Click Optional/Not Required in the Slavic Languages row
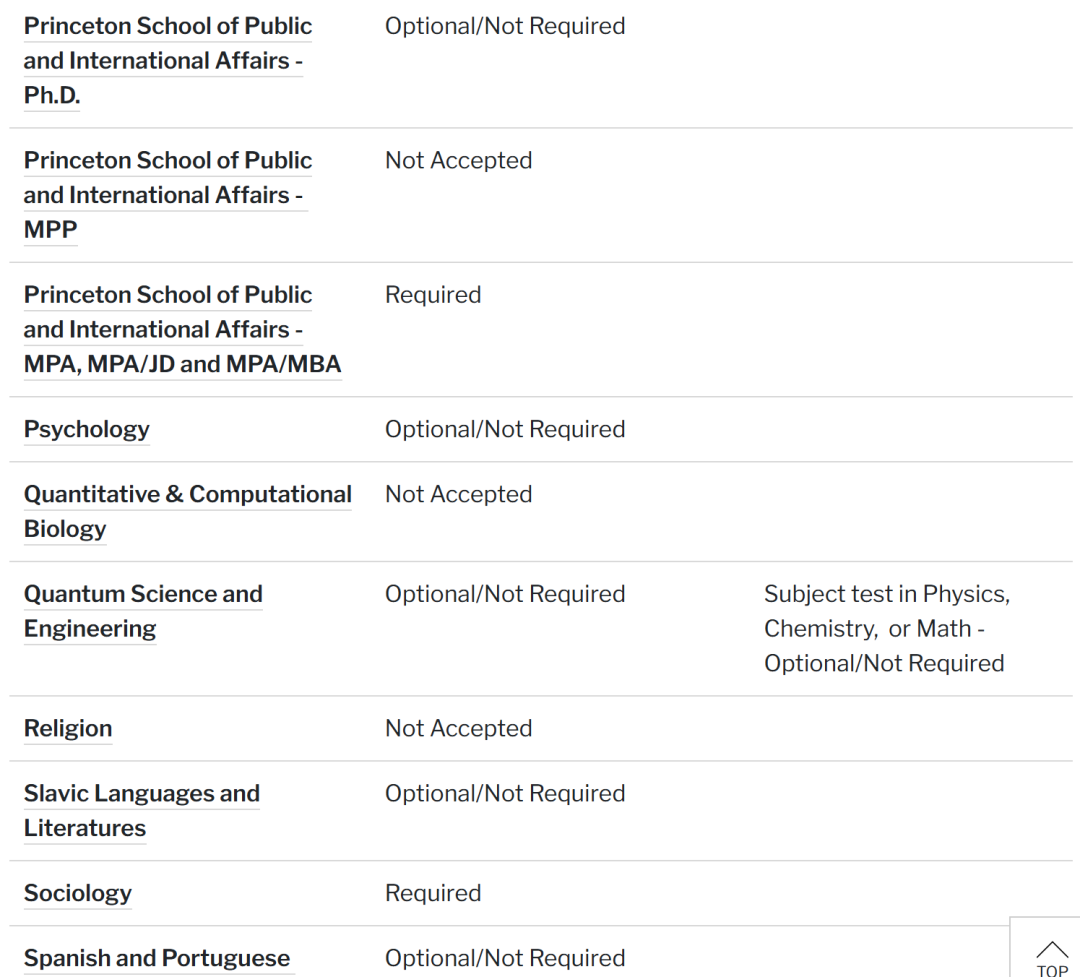This screenshot has width=1080, height=977. point(505,794)
